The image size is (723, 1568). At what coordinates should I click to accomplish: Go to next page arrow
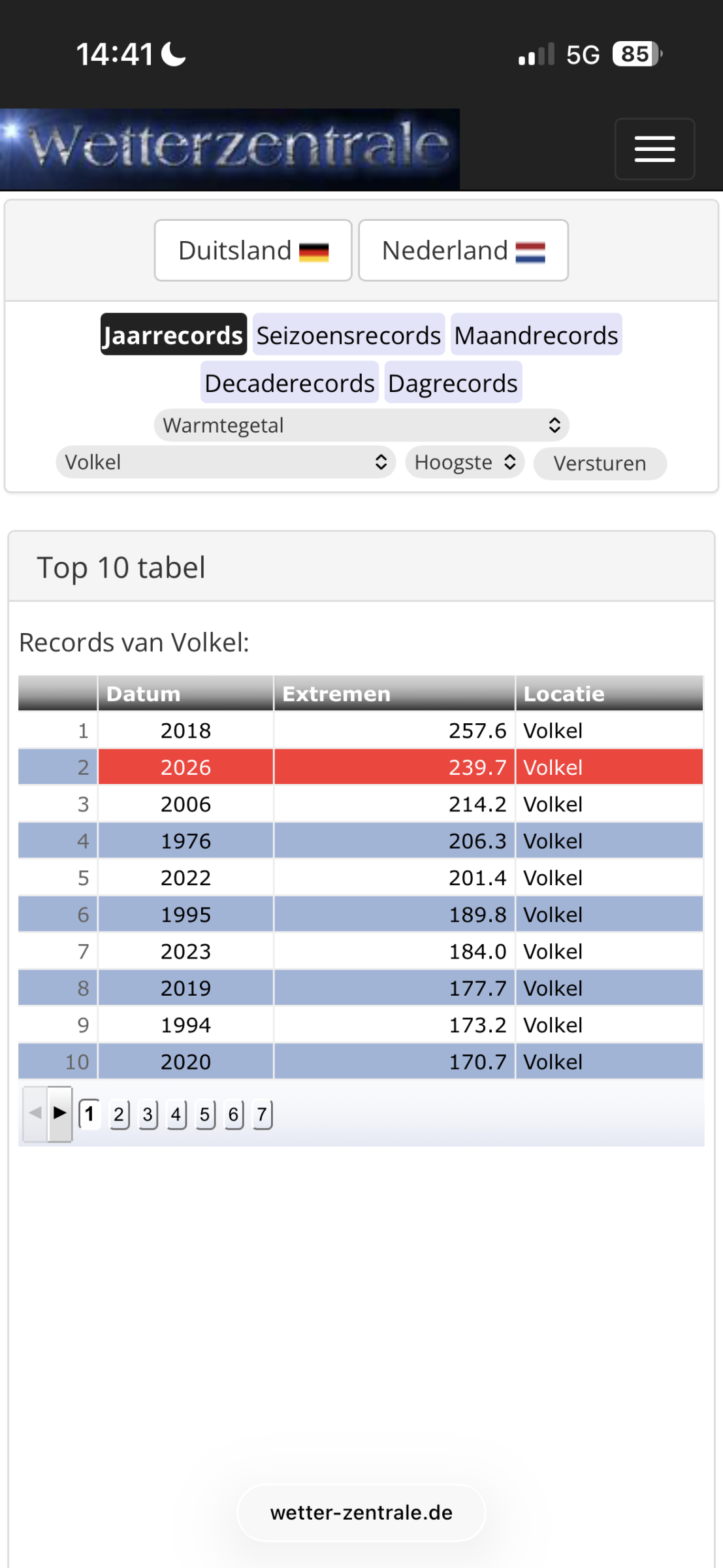point(60,1114)
